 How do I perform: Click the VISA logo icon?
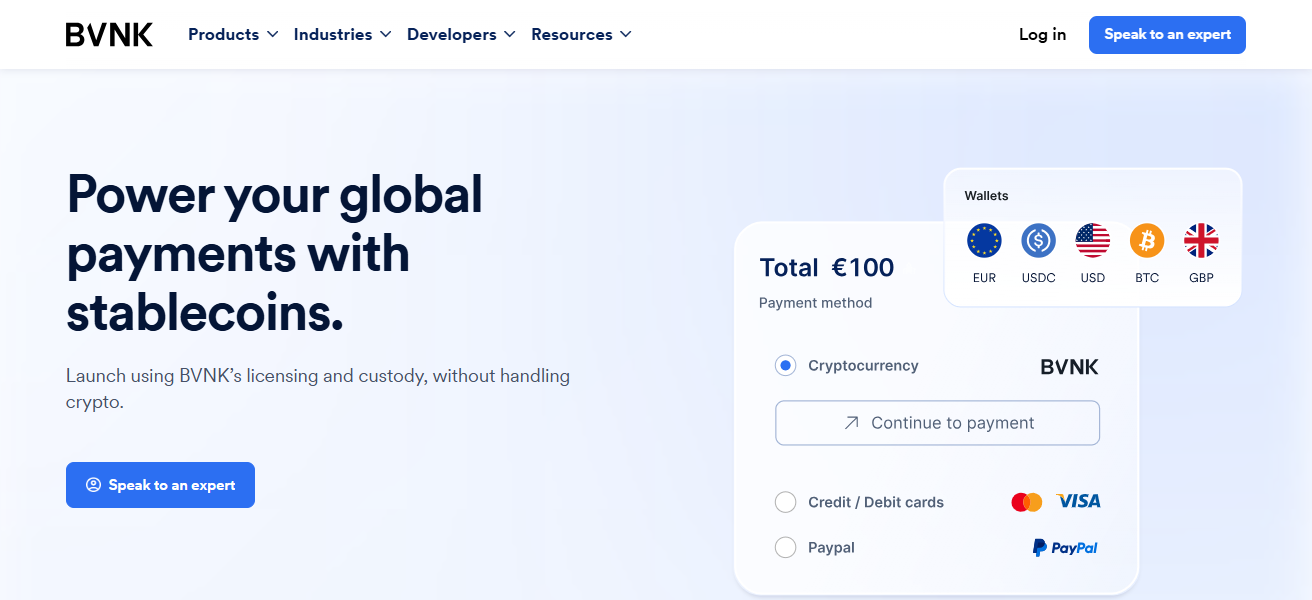click(1078, 501)
